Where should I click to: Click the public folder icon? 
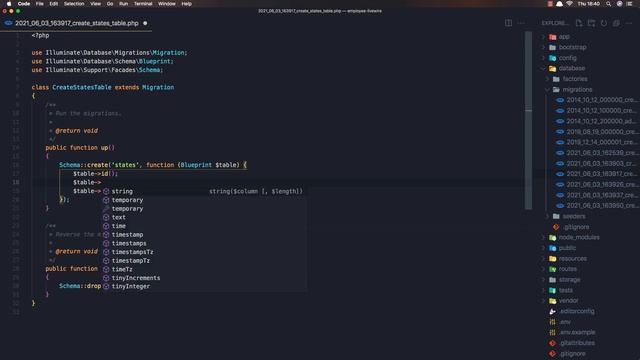553,248
